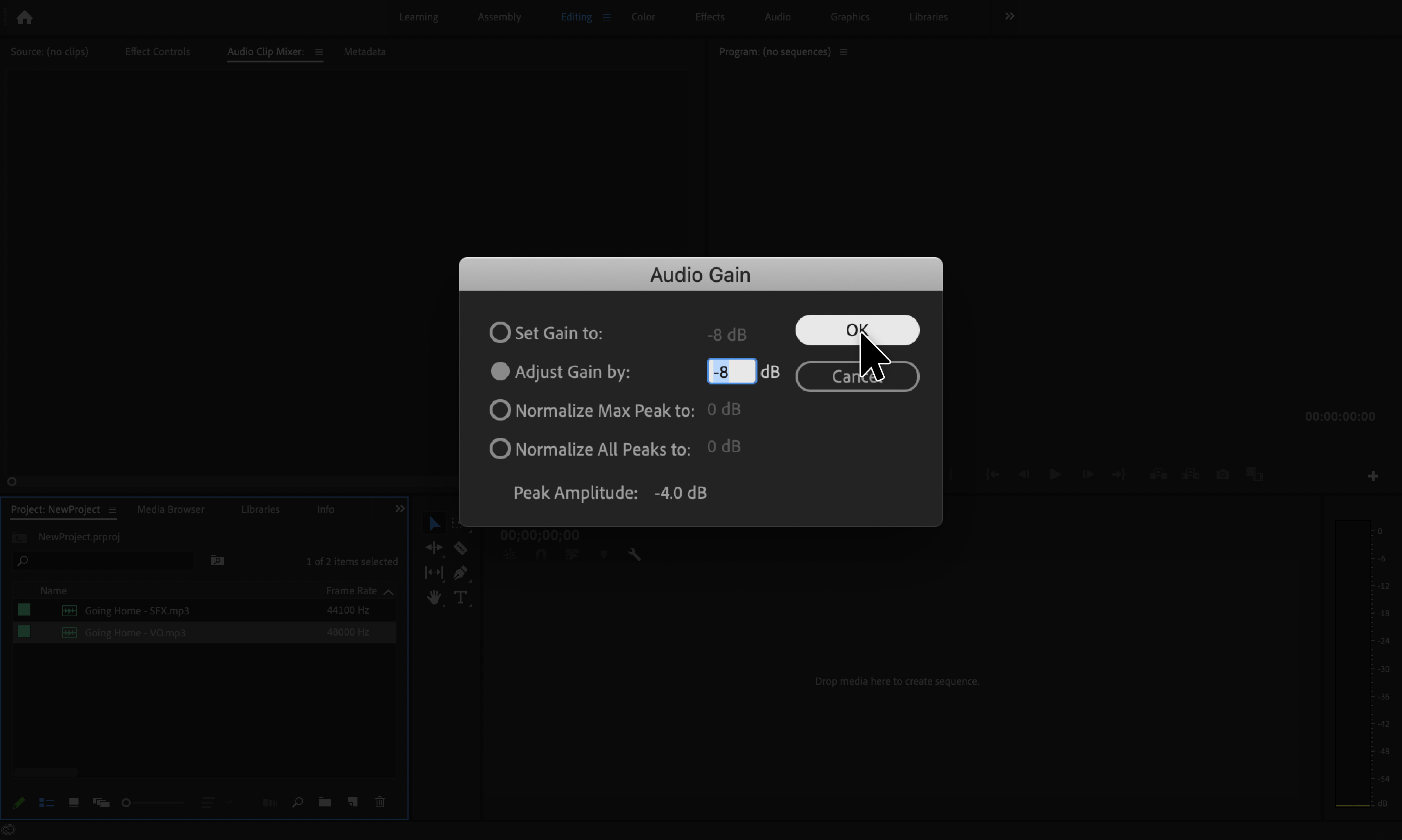Select the Type tool
The height and width of the screenshot is (840, 1402).
[x=460, y=597]
